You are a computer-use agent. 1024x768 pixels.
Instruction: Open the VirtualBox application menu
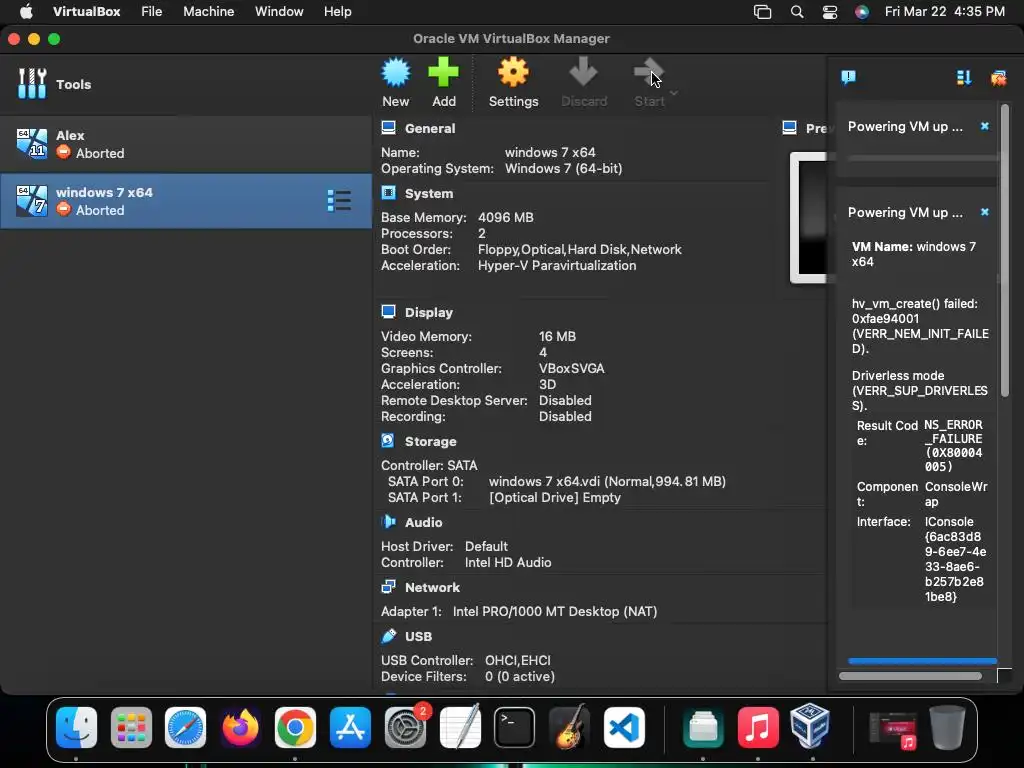tap(86, 11)
